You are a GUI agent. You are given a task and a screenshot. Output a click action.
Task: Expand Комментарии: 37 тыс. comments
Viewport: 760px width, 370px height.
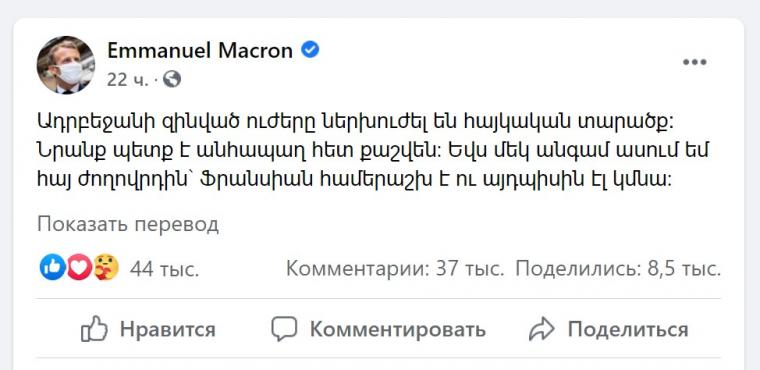(x=395, y=268)
